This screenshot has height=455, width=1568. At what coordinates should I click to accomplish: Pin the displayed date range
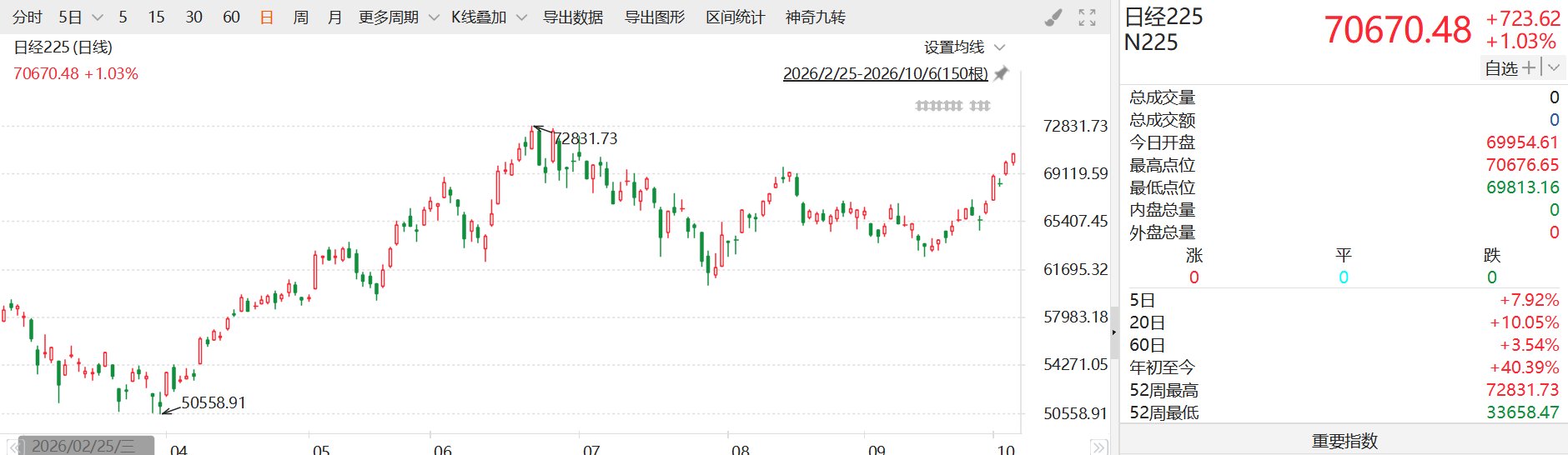[1002, 73]
